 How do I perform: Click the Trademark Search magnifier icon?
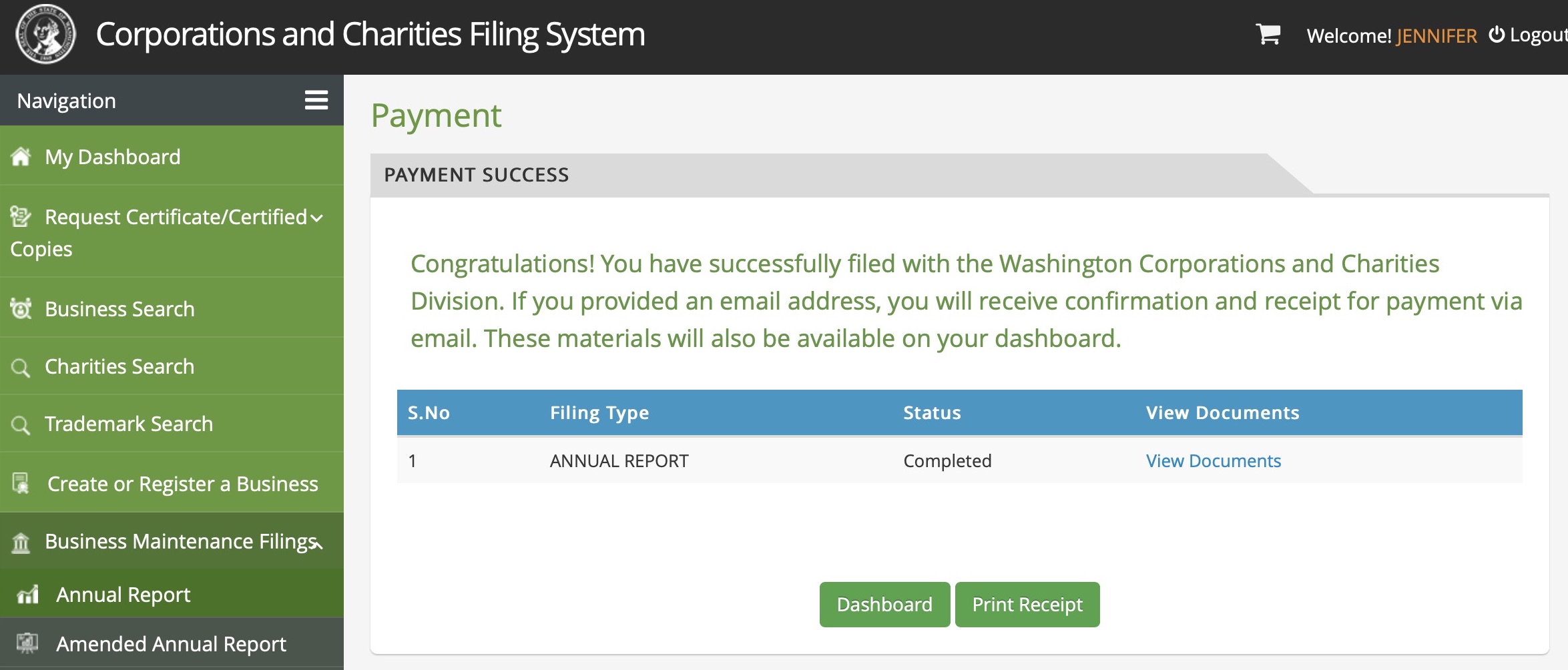(x=21, y=424)
